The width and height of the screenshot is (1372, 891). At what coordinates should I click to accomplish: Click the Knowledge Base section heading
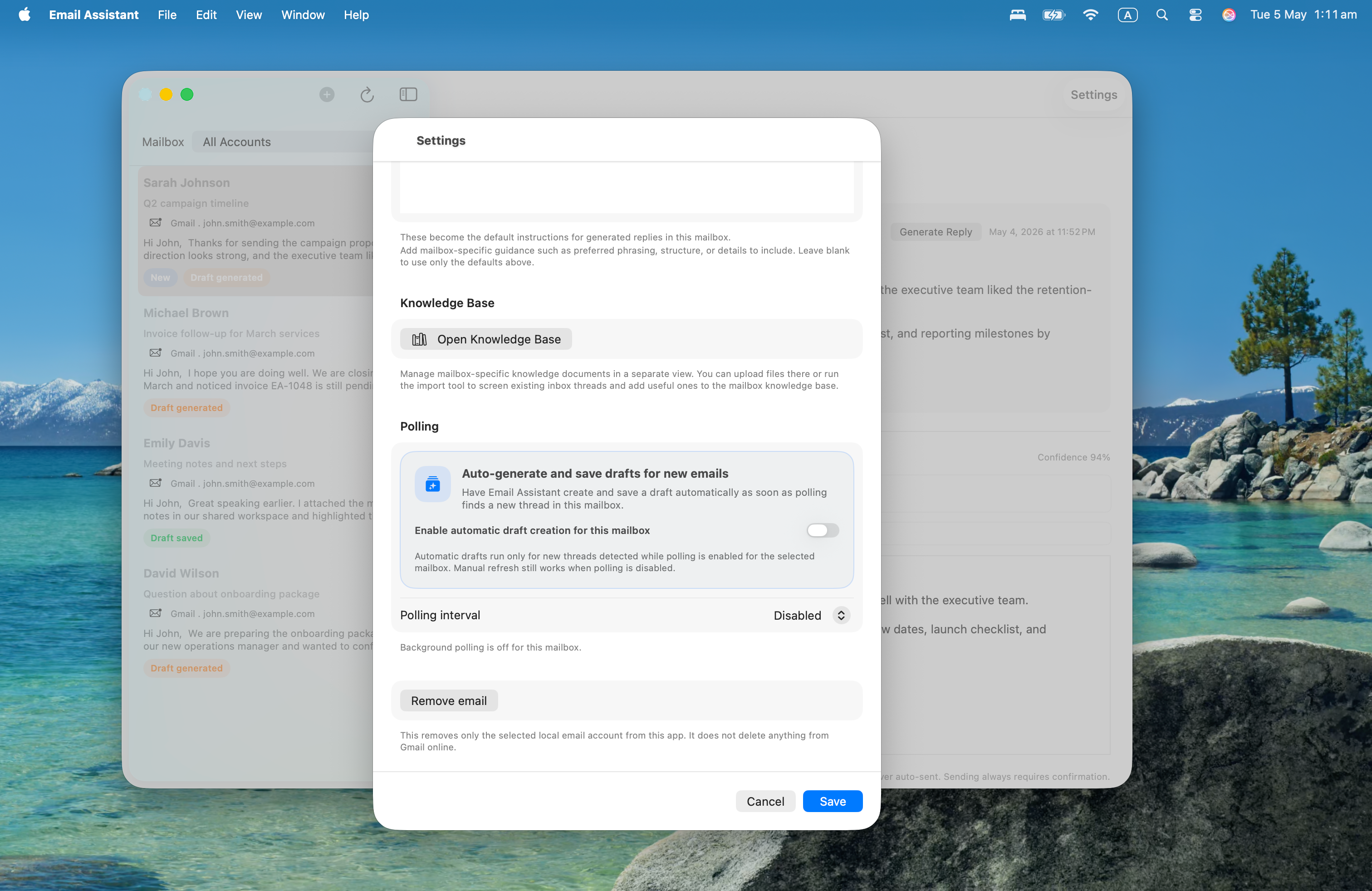(x=447, y=303)
